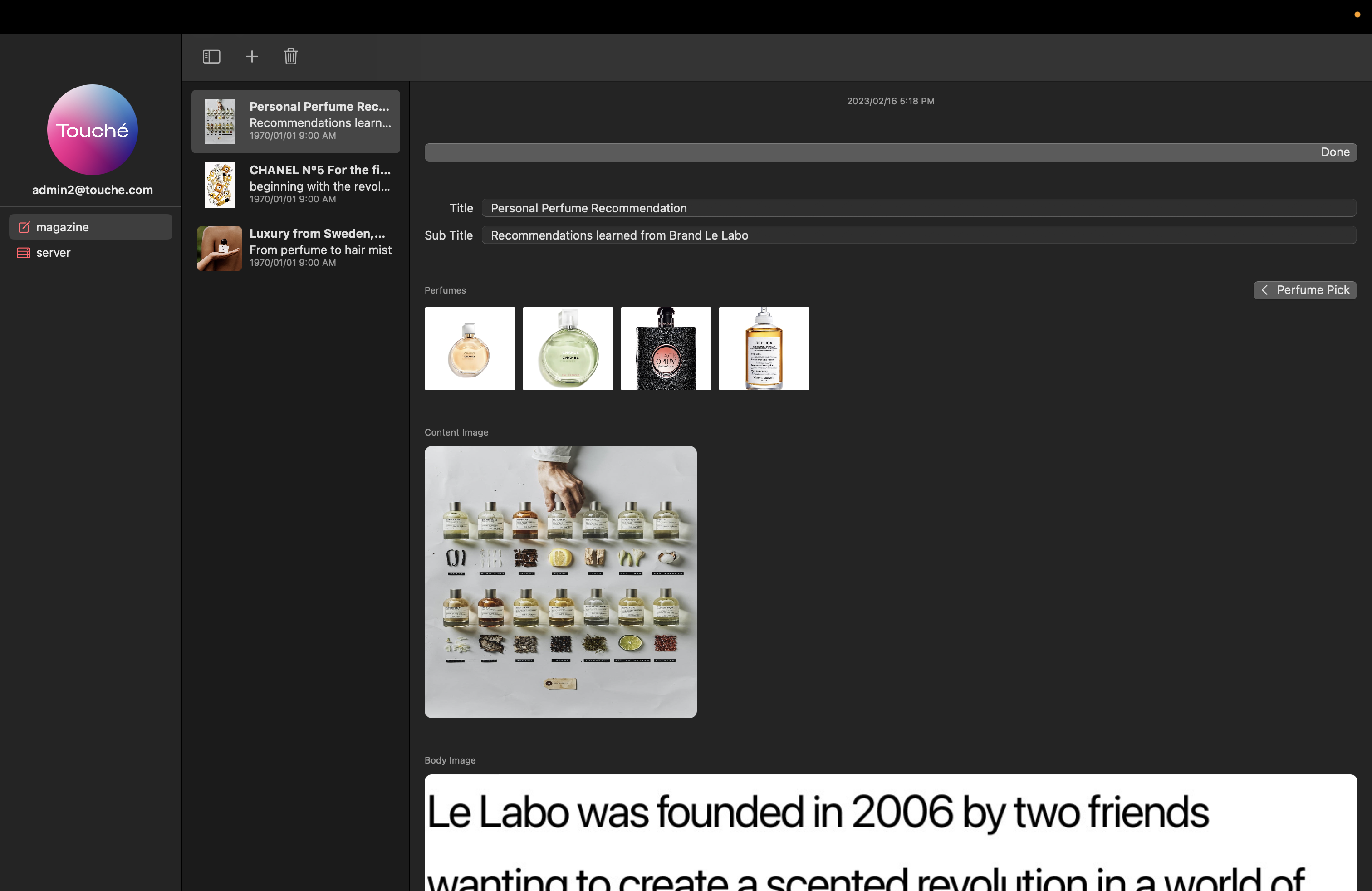Click the orange status dot in menu bar
Image resolution: width=1372 pixels, height=891 pixels.
click(1357, 15)
